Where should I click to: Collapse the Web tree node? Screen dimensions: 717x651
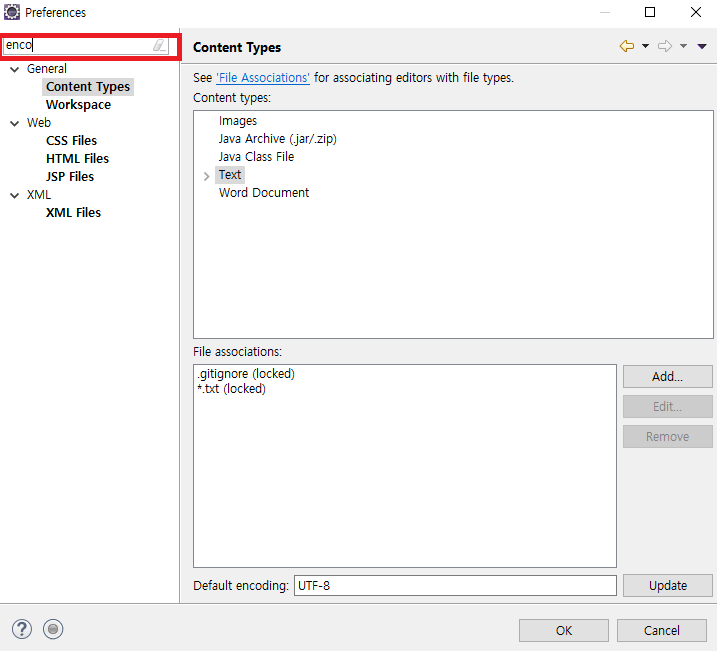[x=15, y=123]
